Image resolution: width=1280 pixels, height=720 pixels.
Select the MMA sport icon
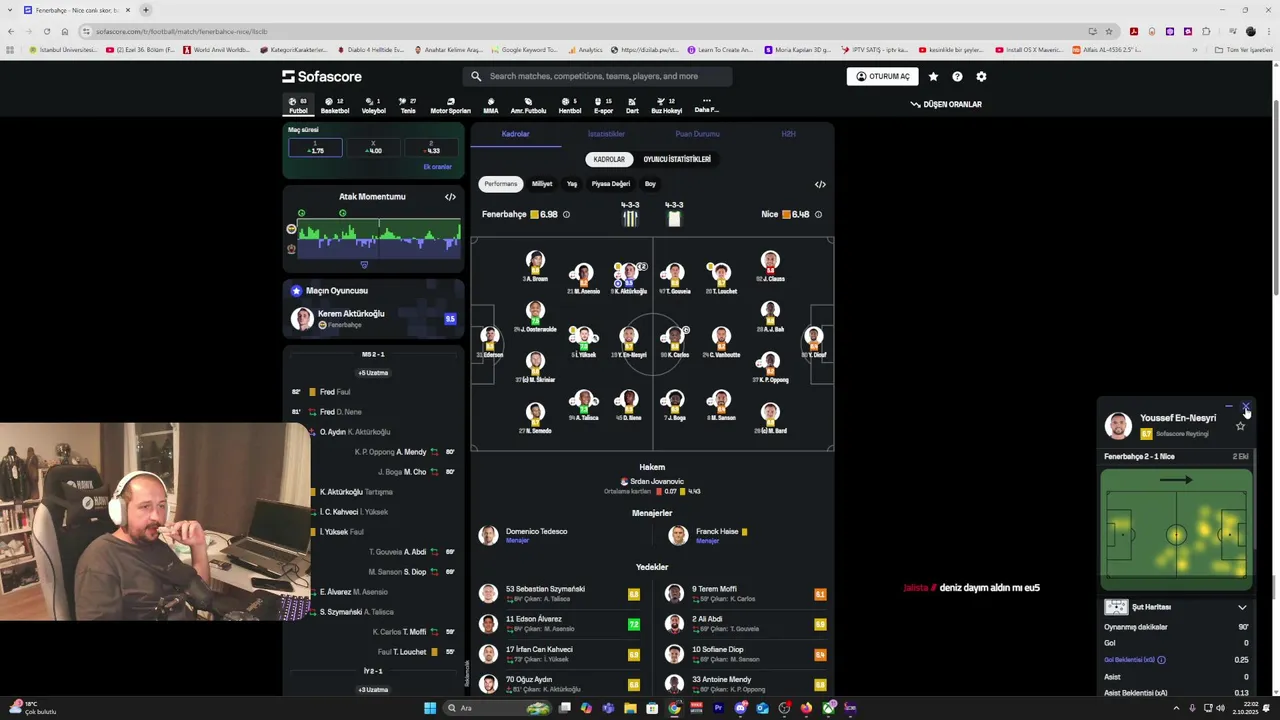[x=491, y=105]
